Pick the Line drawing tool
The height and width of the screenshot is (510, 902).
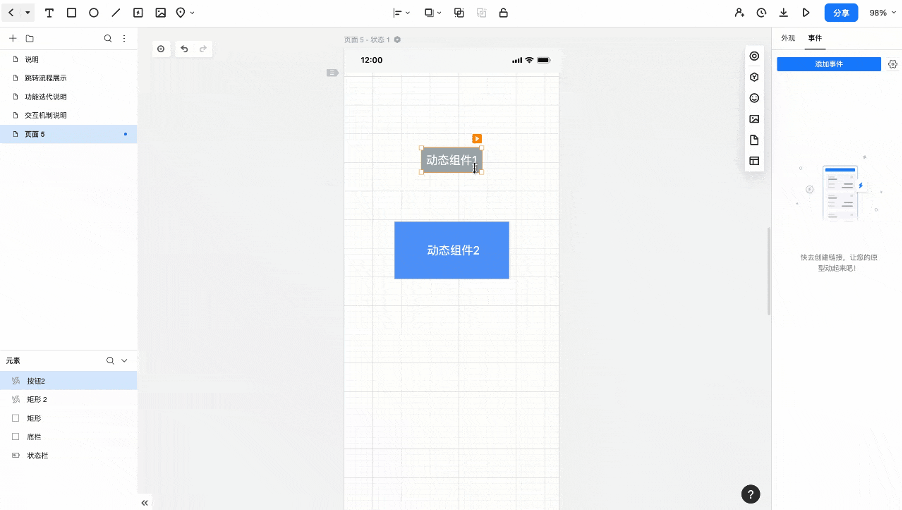tap(116, 13)
